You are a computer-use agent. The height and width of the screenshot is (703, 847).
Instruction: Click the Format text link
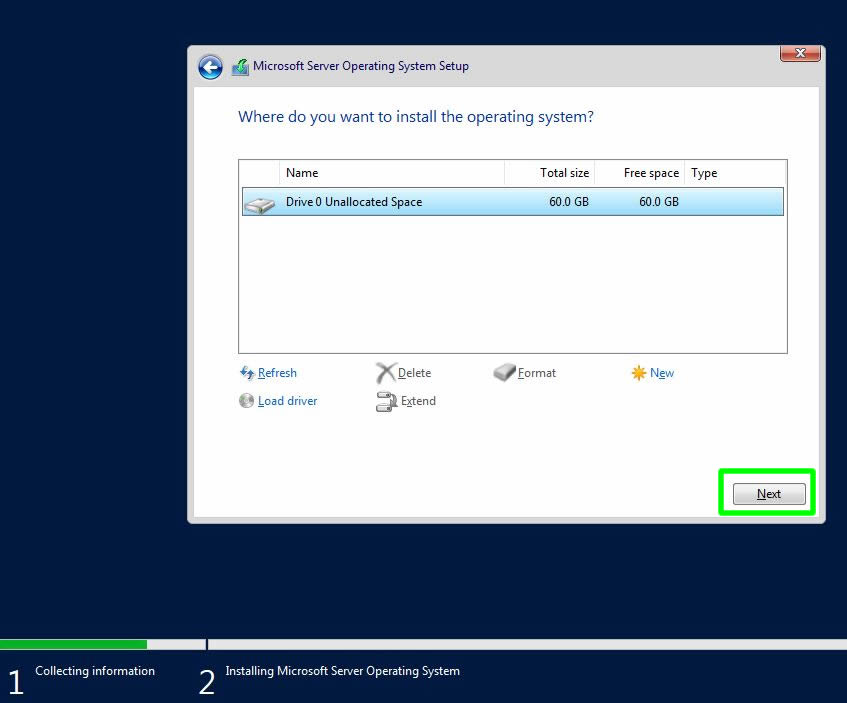point(537,373)
